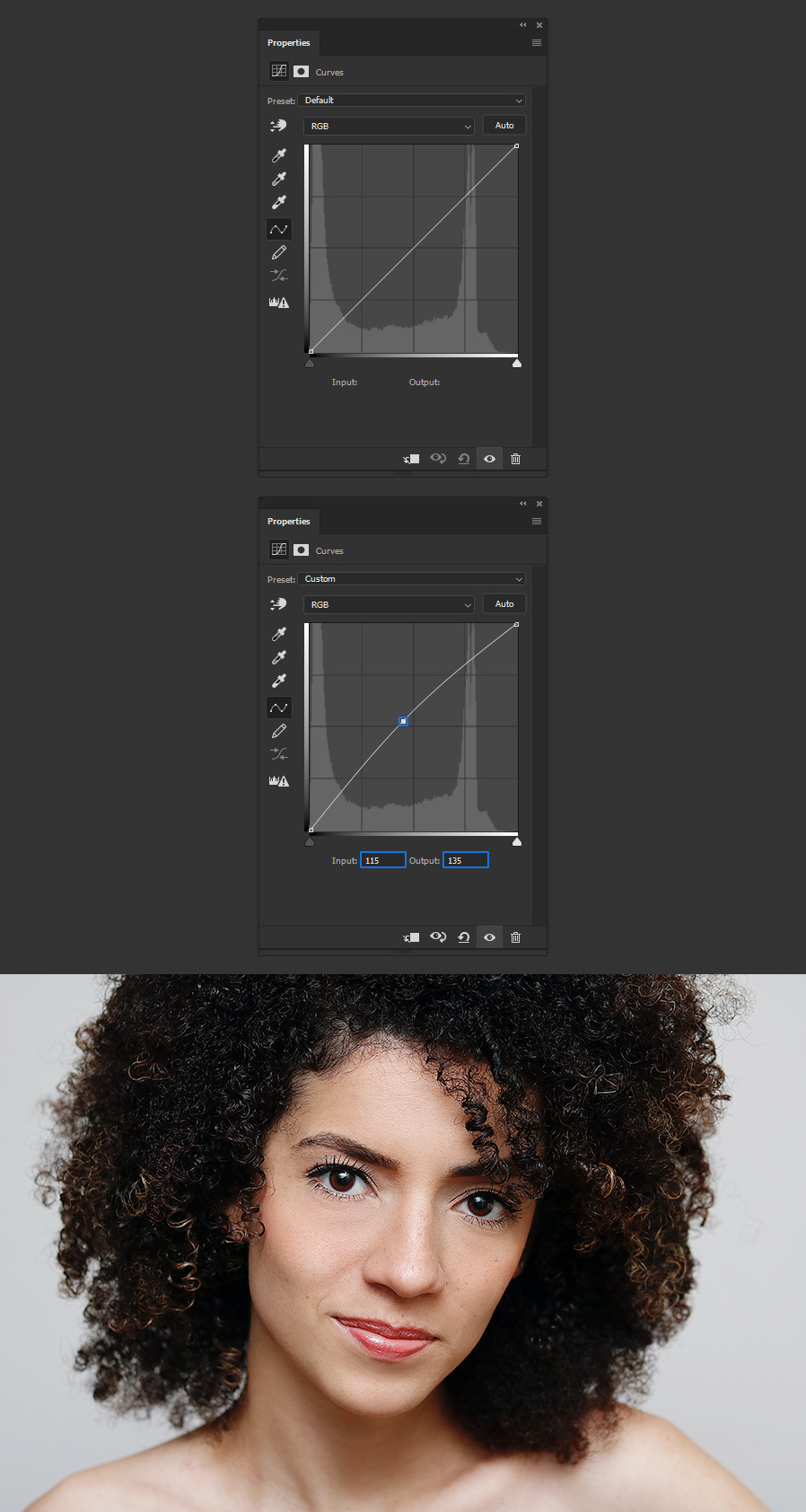Pick the gray point eyedropper in top panel
This screenshot has width=806, height=1512.
[x=279, y=179]
